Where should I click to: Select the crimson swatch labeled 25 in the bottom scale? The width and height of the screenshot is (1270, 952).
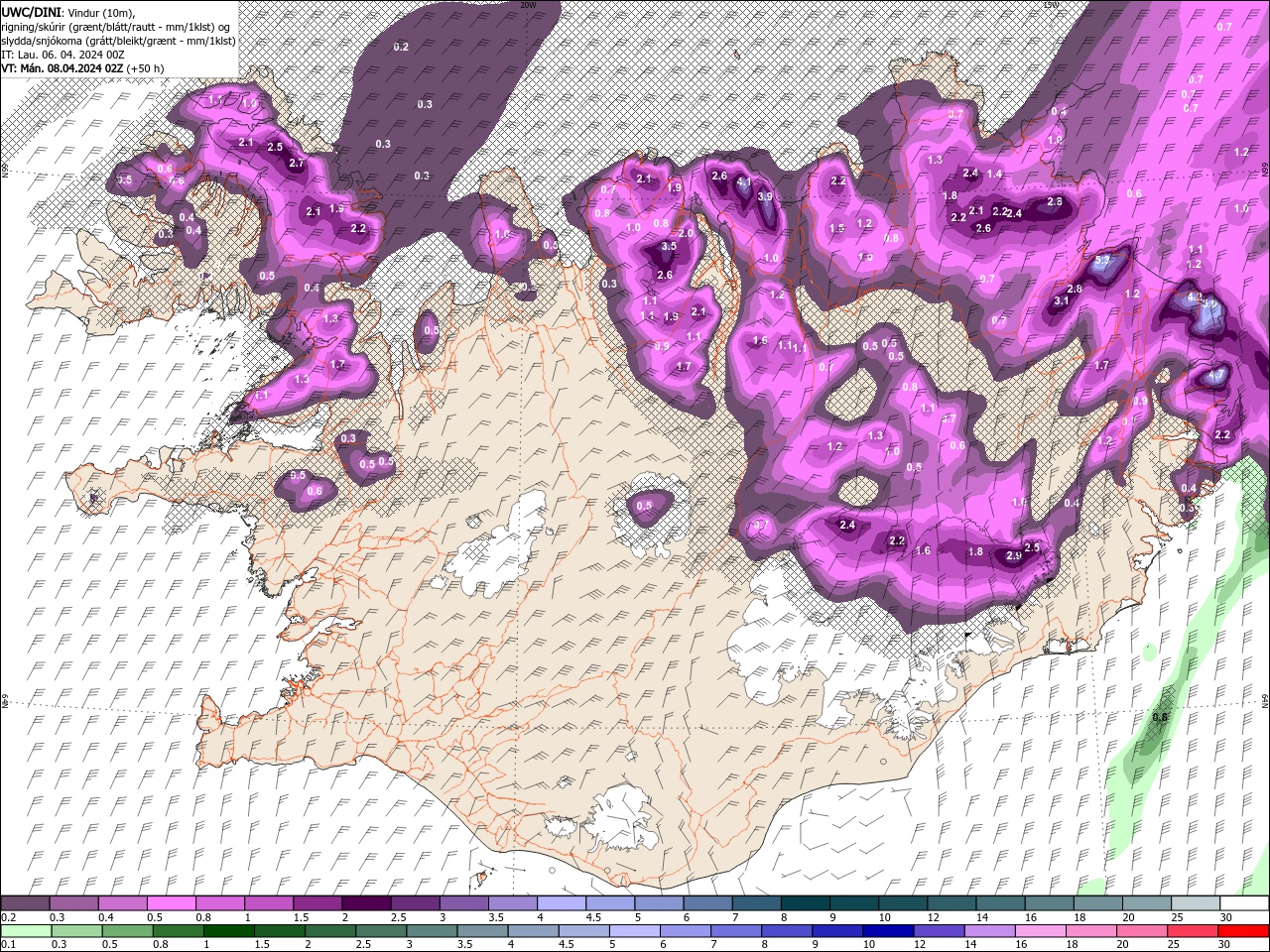point(1193,931)
